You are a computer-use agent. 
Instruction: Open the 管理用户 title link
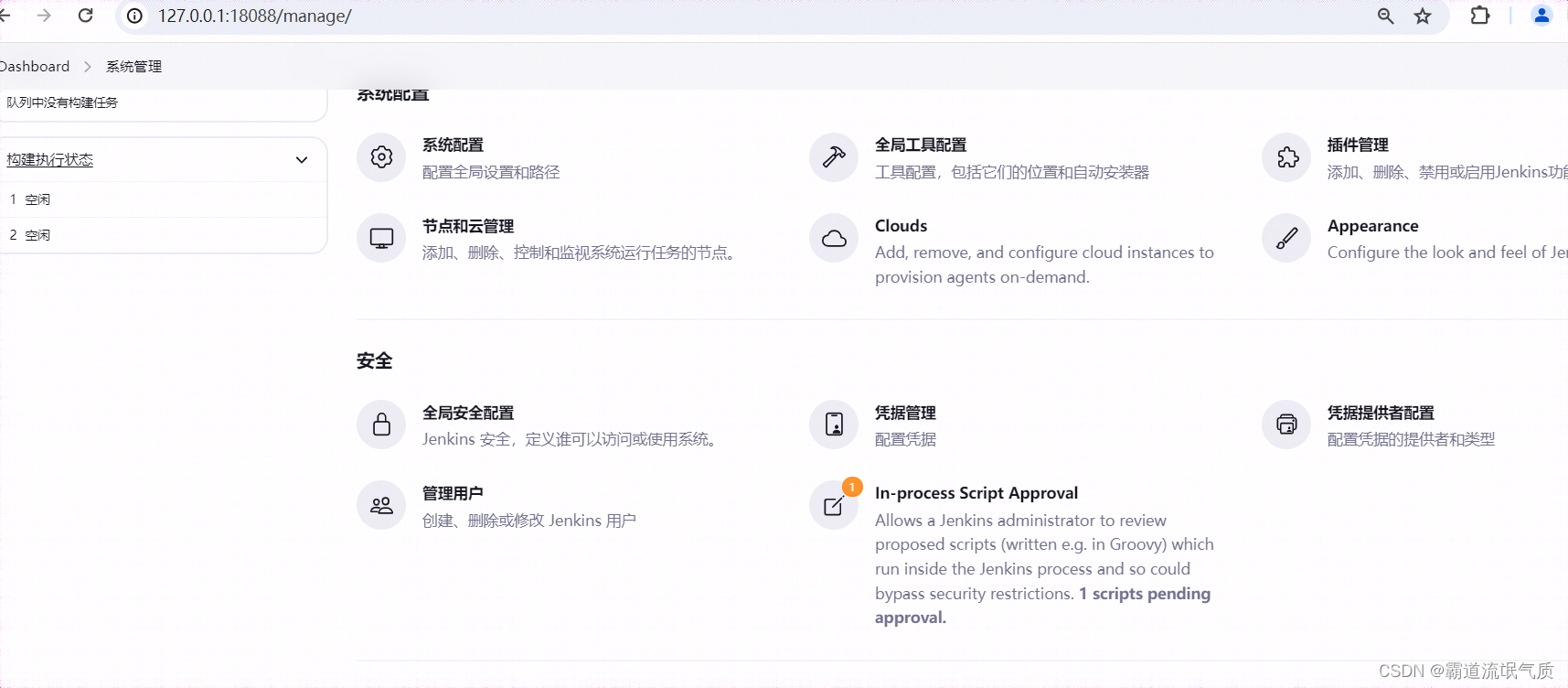pos(453,493)
